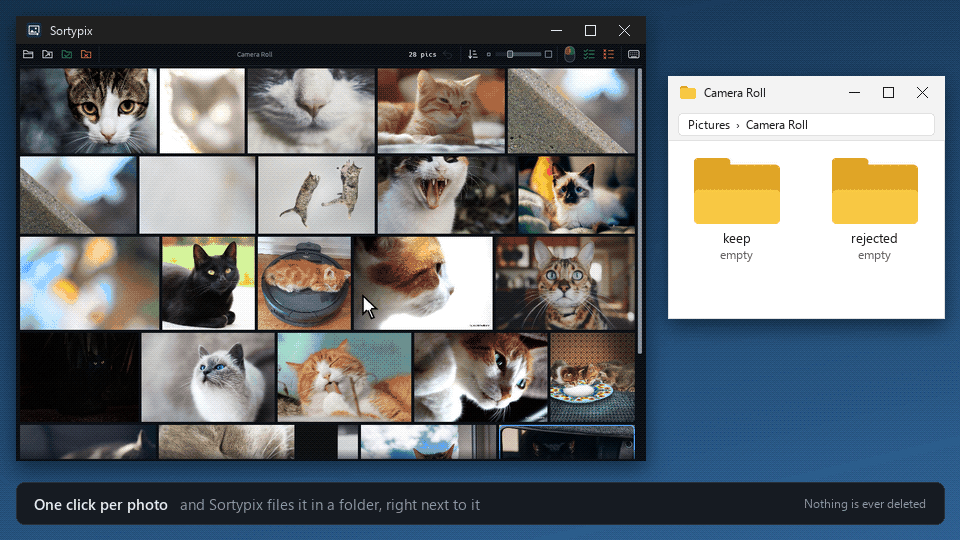
Task: Open the keyboard shortcuts icon
Action: pyautogui.click(x=634, y=54)
